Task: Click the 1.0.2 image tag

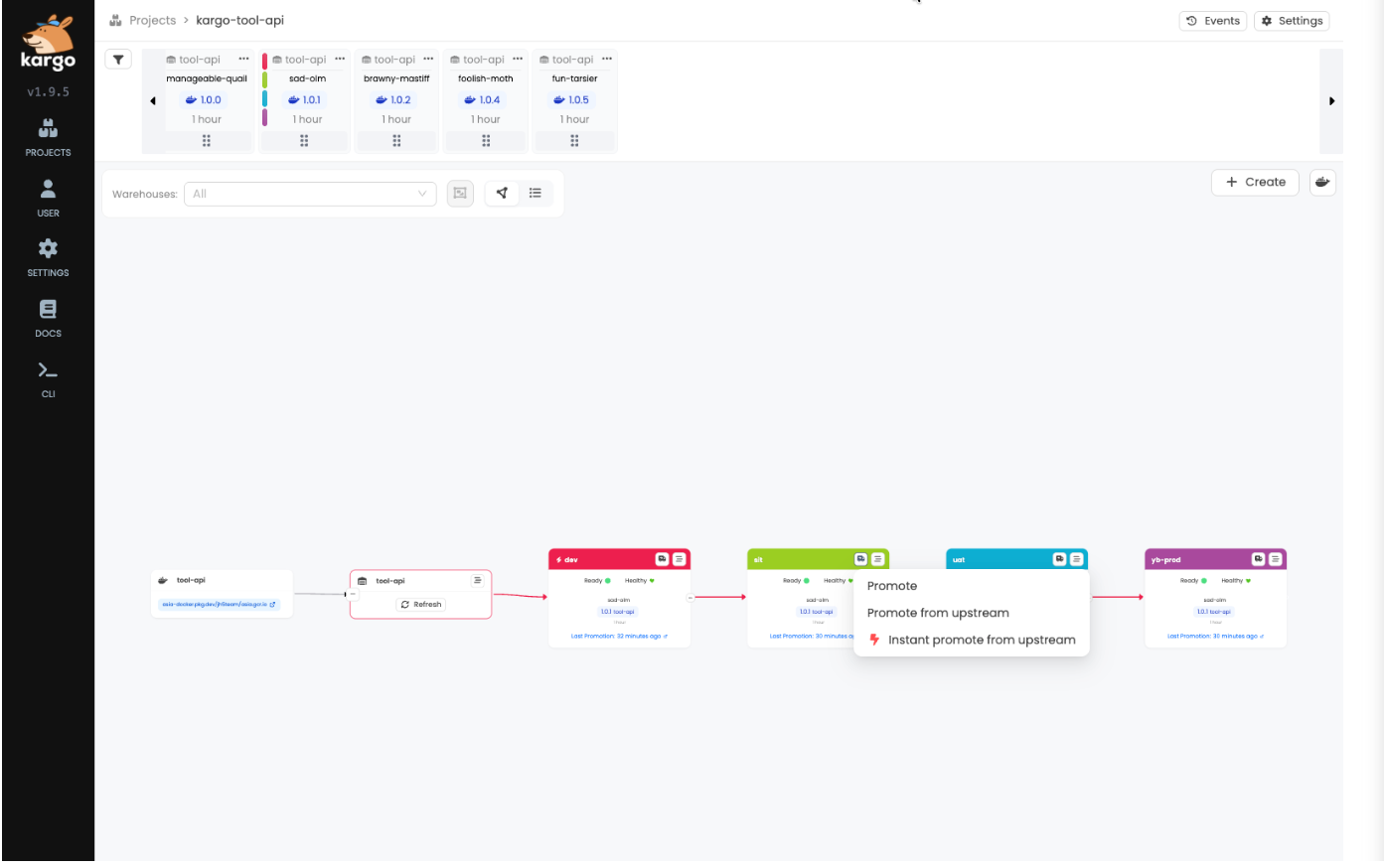Action: coord(393,100)
